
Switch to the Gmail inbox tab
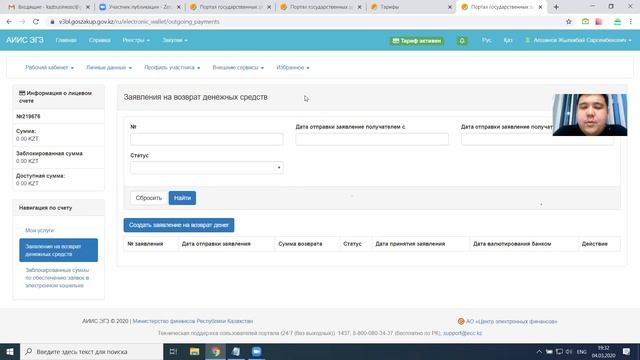click(48, 7)
